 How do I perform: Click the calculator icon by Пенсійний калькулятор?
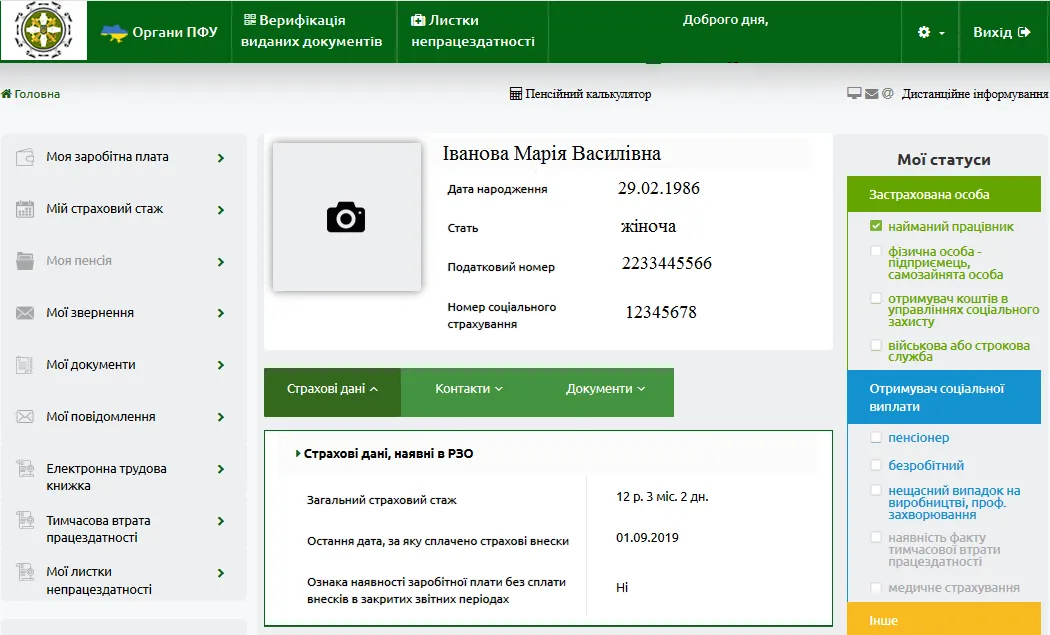click(516, 94)
